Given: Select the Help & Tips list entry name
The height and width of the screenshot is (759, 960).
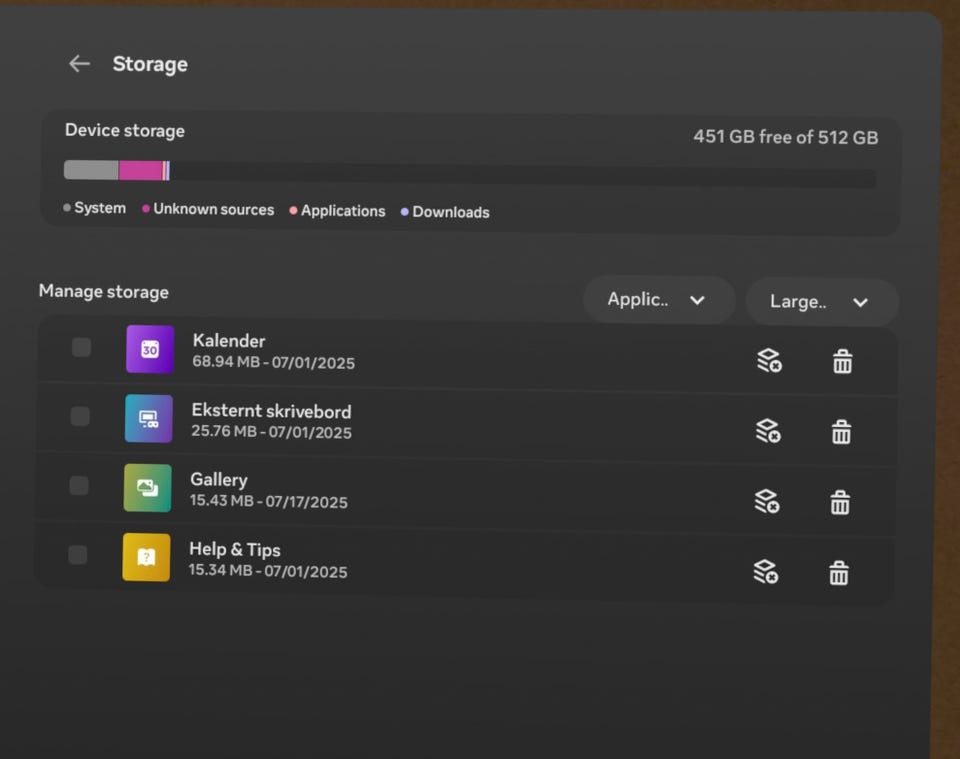Looking at the screenshot, I should [x=235, y=550].
